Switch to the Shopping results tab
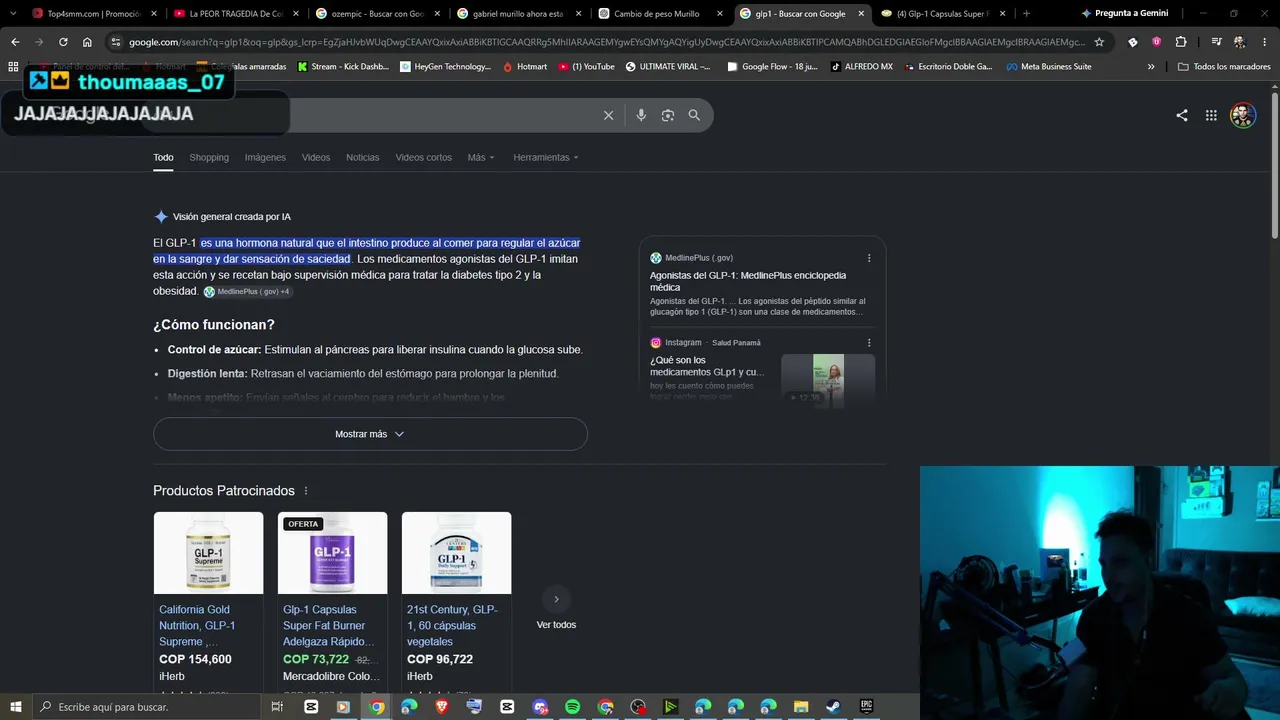 (x=209, y=157)
